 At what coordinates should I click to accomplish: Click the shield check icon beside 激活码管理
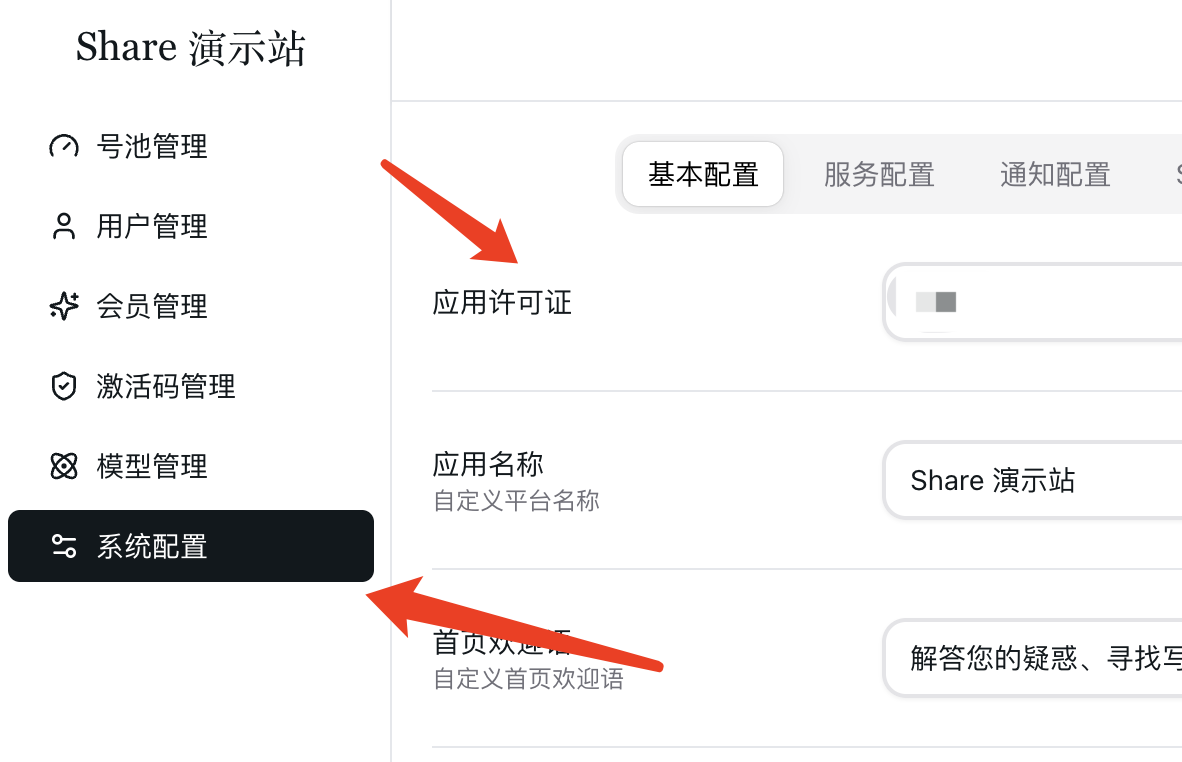(64, 386)
